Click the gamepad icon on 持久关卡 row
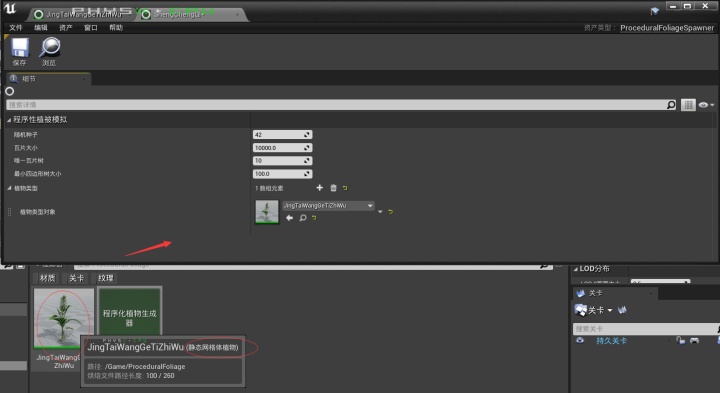Screen dimensions: 720x393 [694, 340]
